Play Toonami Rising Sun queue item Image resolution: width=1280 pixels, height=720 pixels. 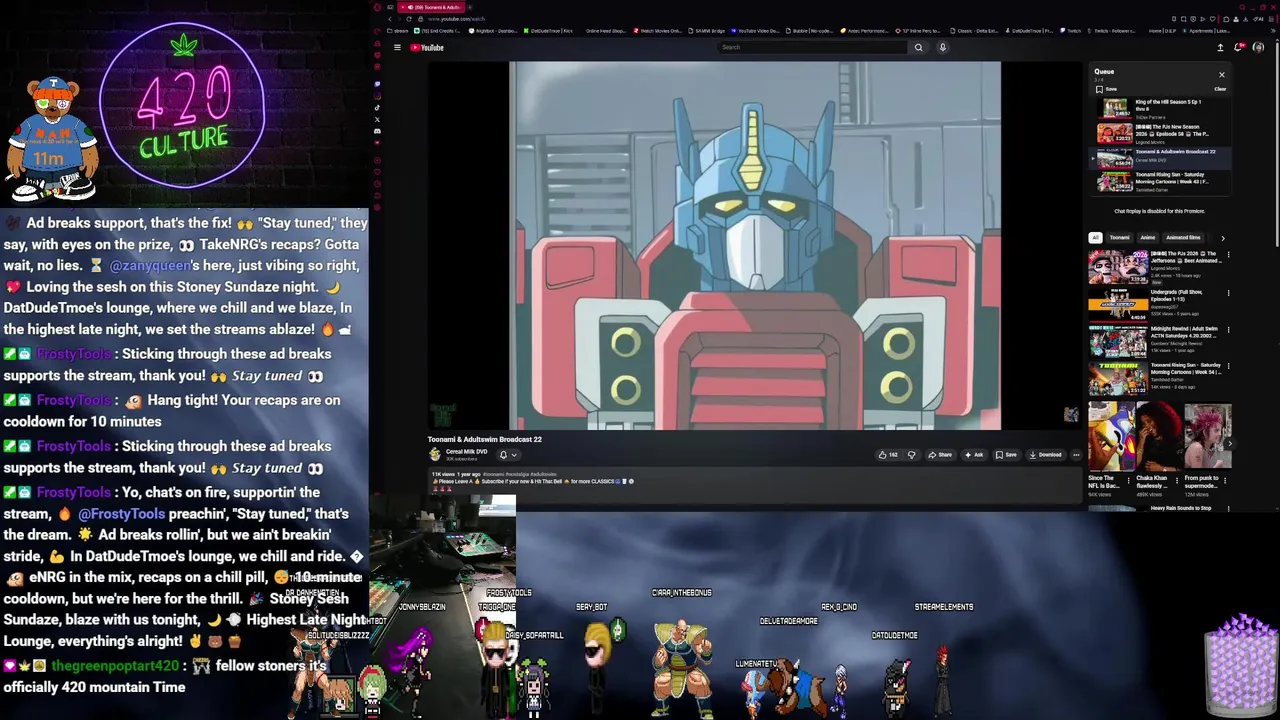[1160, 182]
